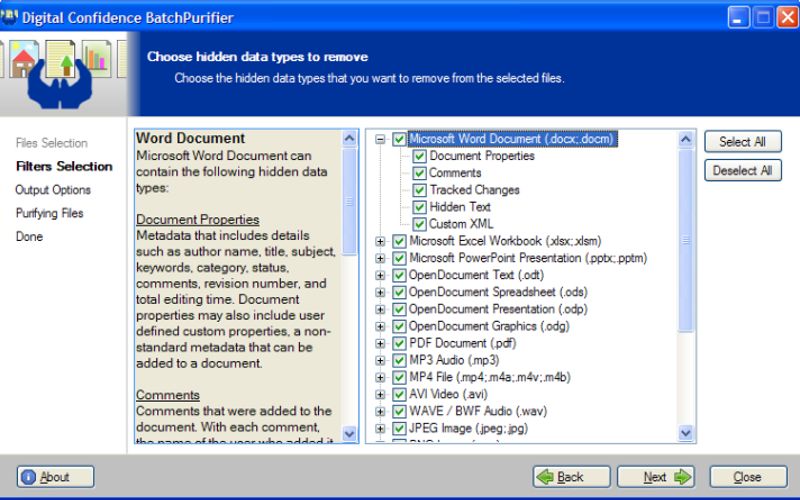Close window with red X button

(x=787, y=18)
